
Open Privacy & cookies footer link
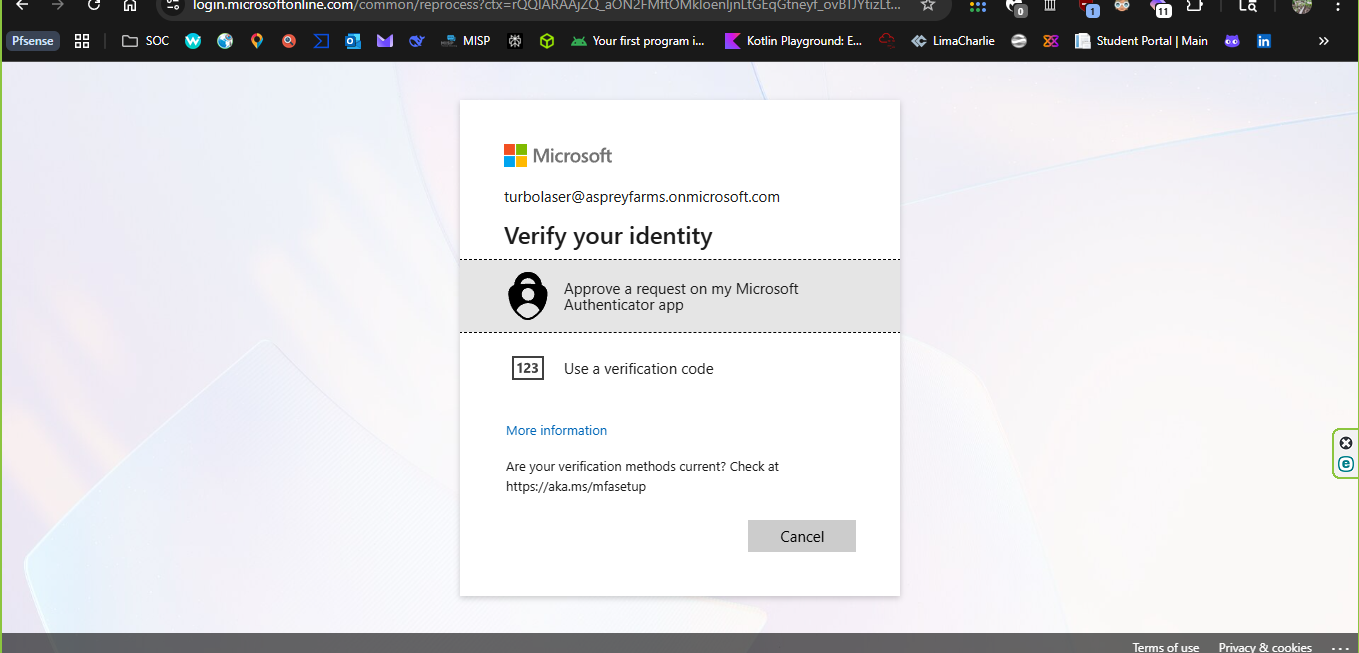click(1265, 647)
